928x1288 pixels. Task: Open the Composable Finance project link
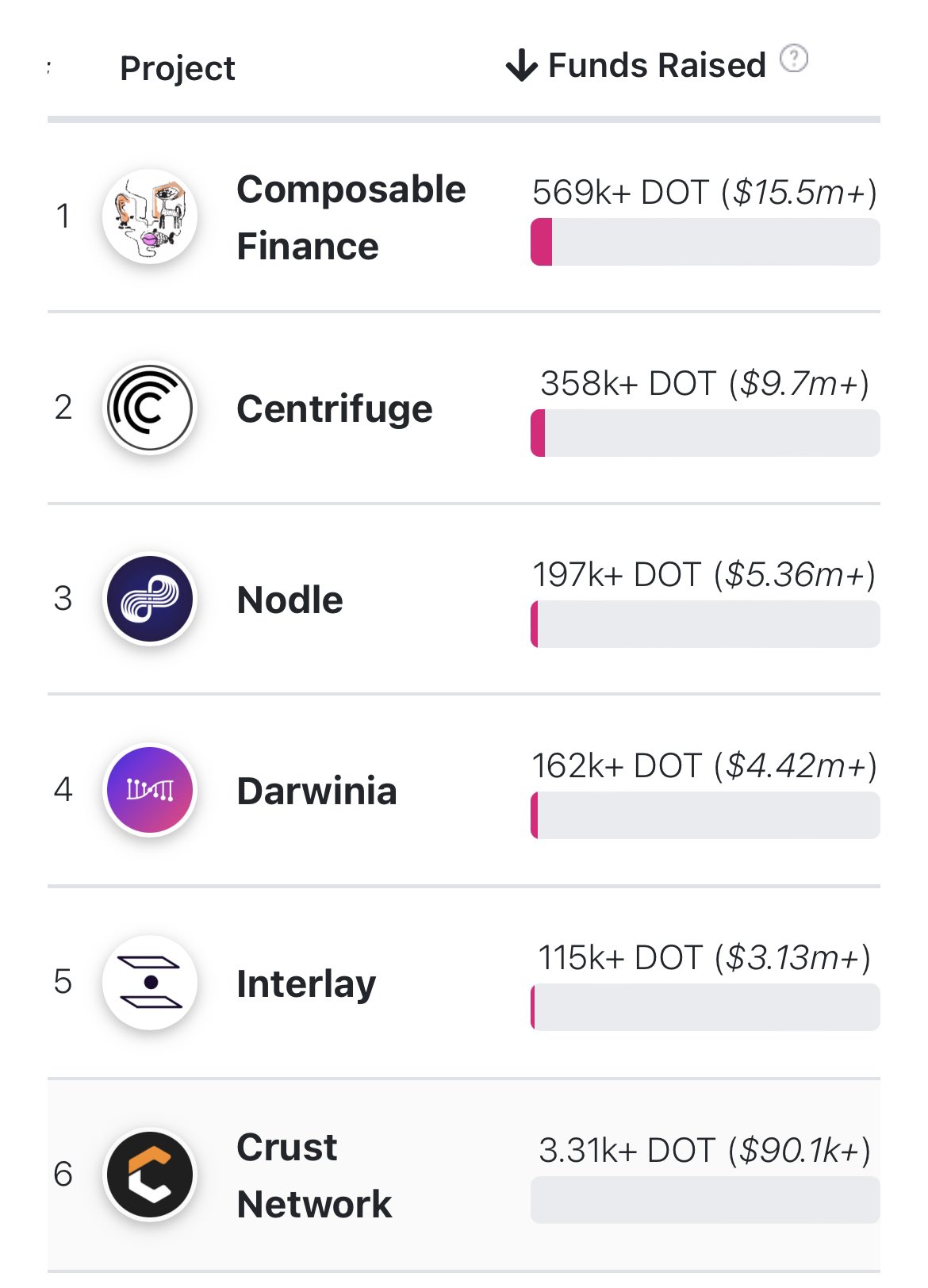coord(351,217)
